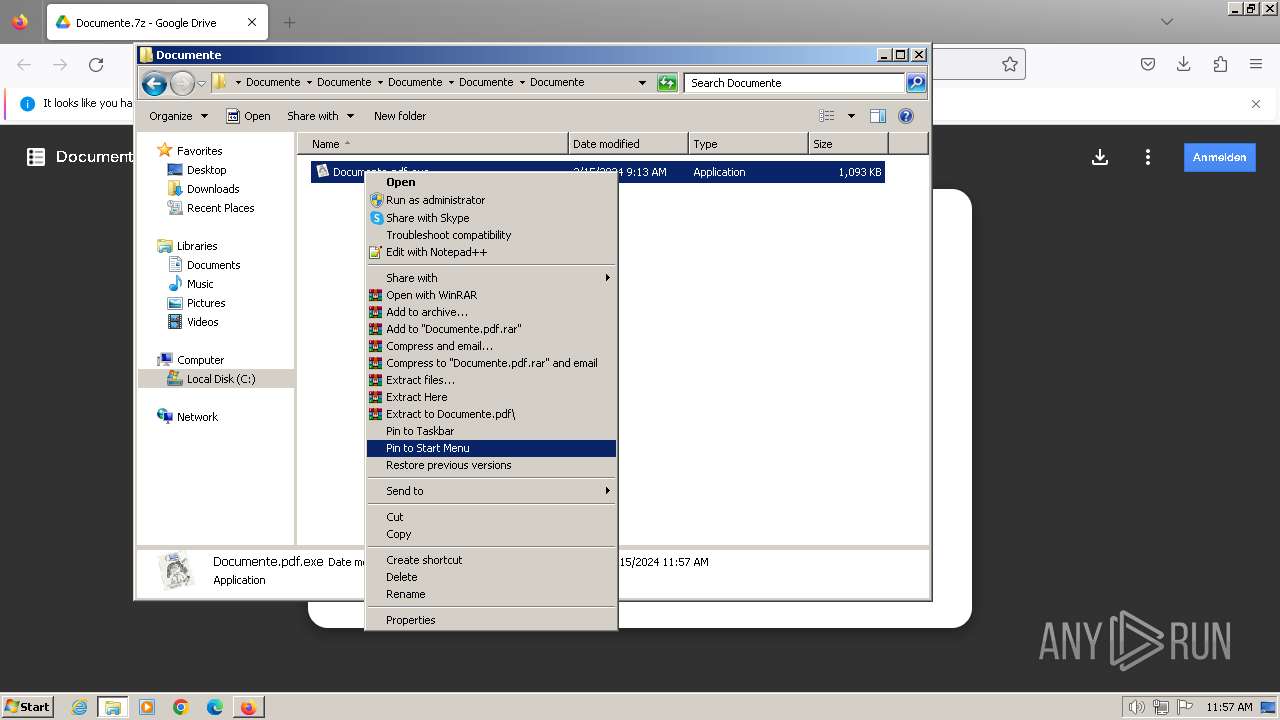Choose Add to "Documente.pdf.rar" entry
This screenshot has height=720, width=1280.
click(x=491, y=329)
